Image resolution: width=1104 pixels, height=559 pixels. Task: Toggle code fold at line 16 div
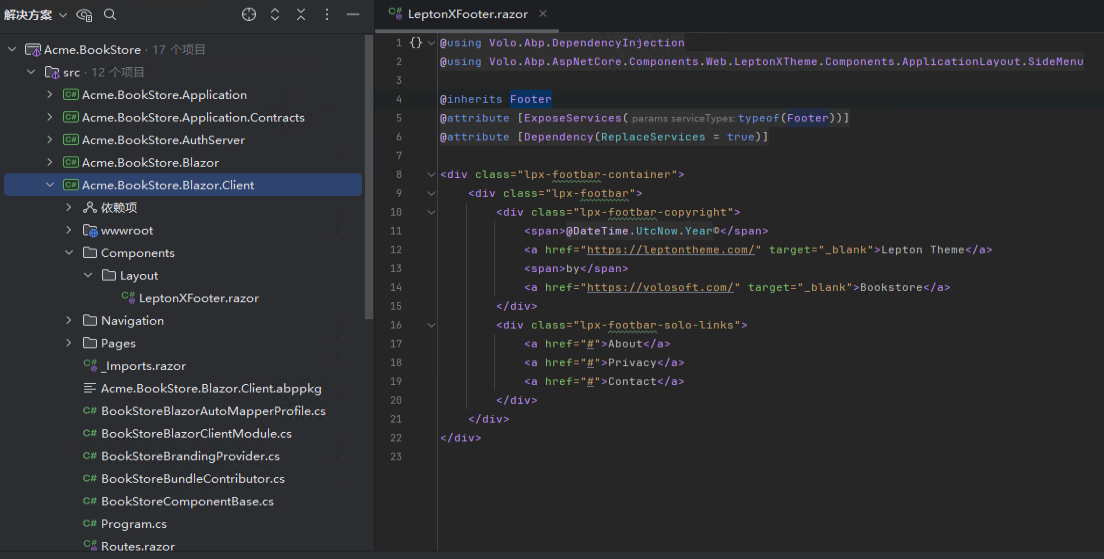tap(431, 325)
